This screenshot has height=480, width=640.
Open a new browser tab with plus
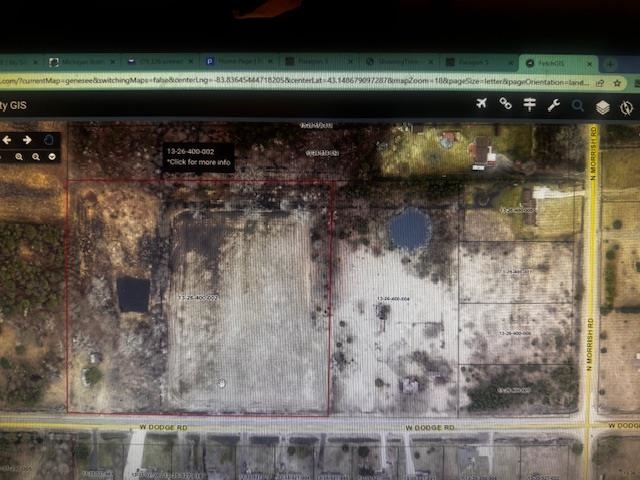pyautogui.click(x=610, y=64)
